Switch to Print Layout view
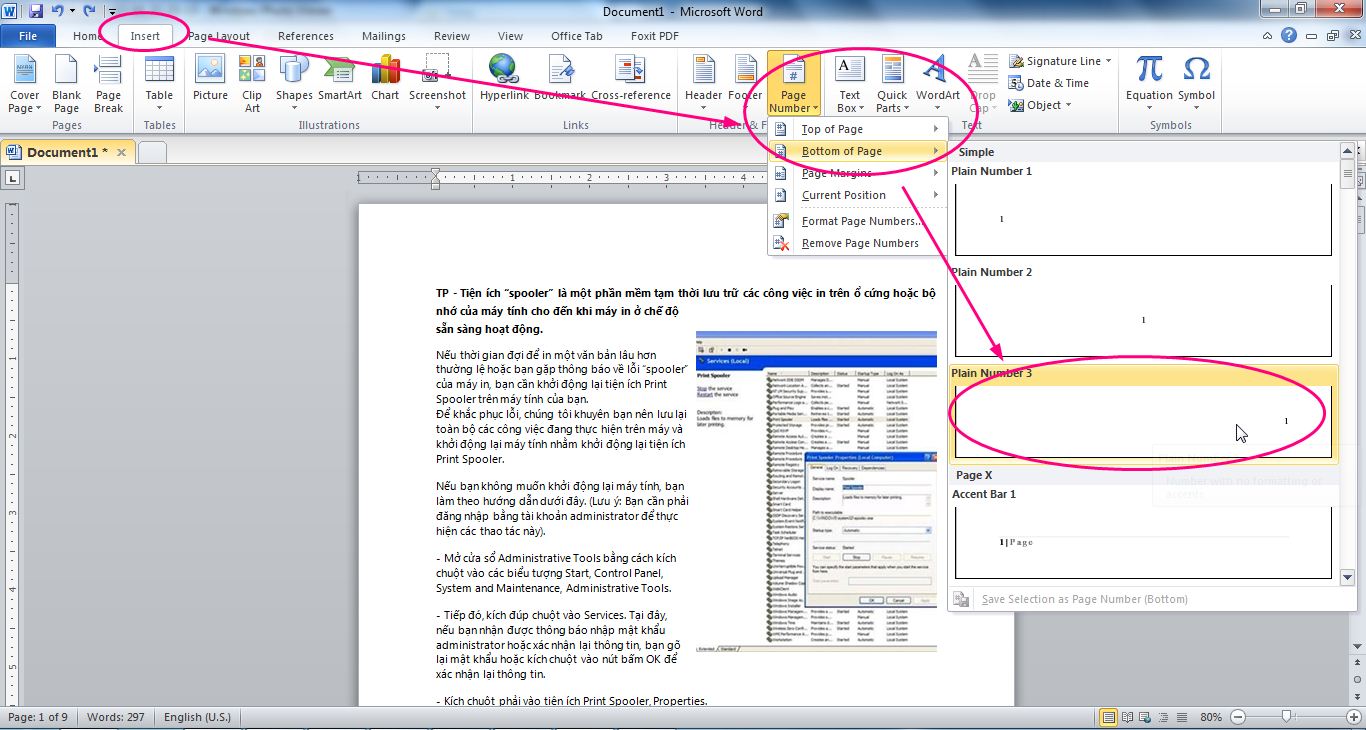This screenshot has width=1366, height=730. 1108,717
